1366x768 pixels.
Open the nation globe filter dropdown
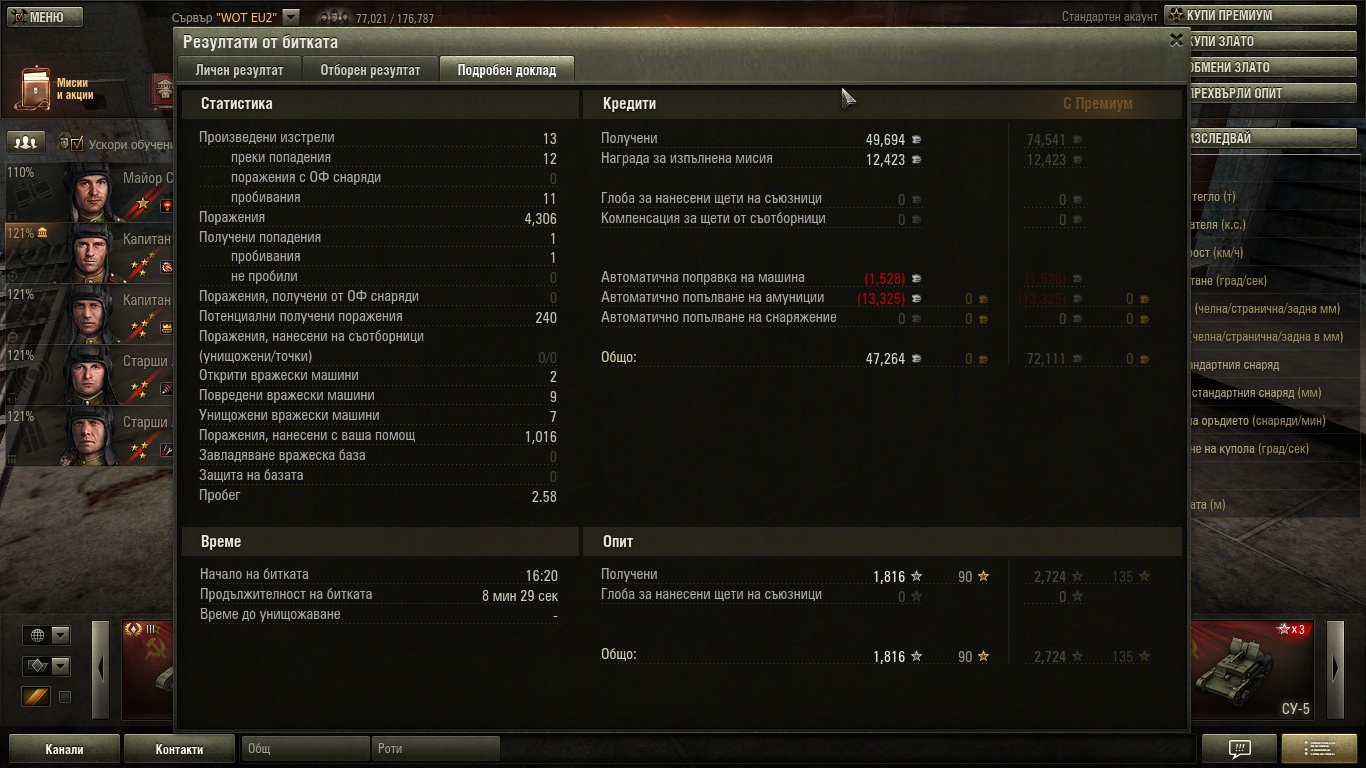click(47, 635)
